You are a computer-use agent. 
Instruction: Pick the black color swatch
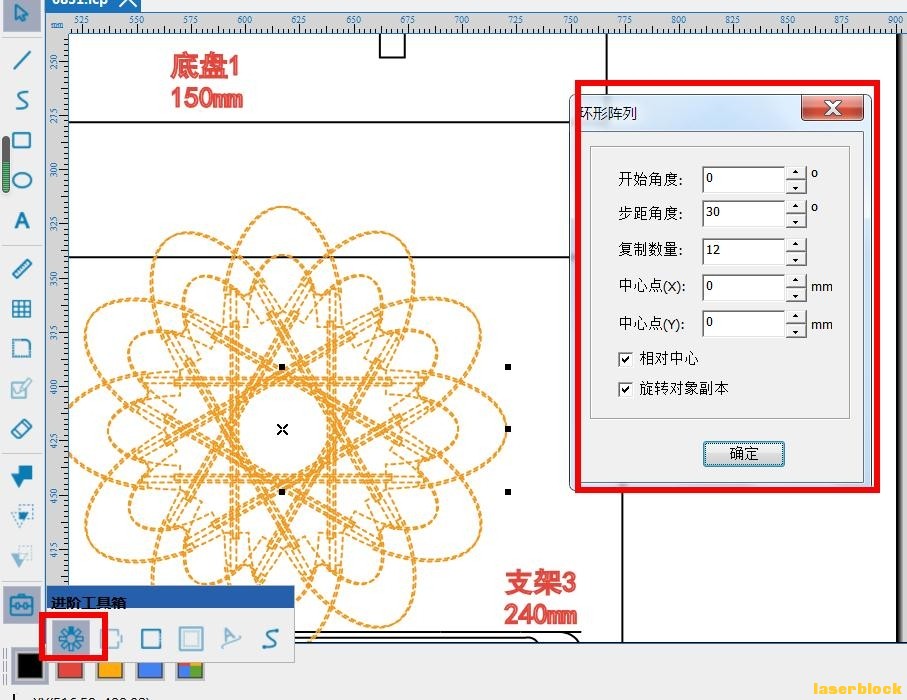point(30,666)
